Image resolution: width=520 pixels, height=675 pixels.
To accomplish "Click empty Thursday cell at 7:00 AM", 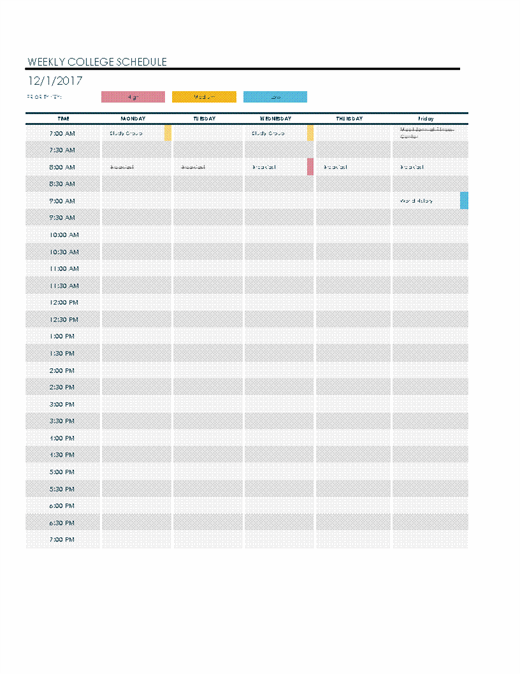I will click(353, 133).
